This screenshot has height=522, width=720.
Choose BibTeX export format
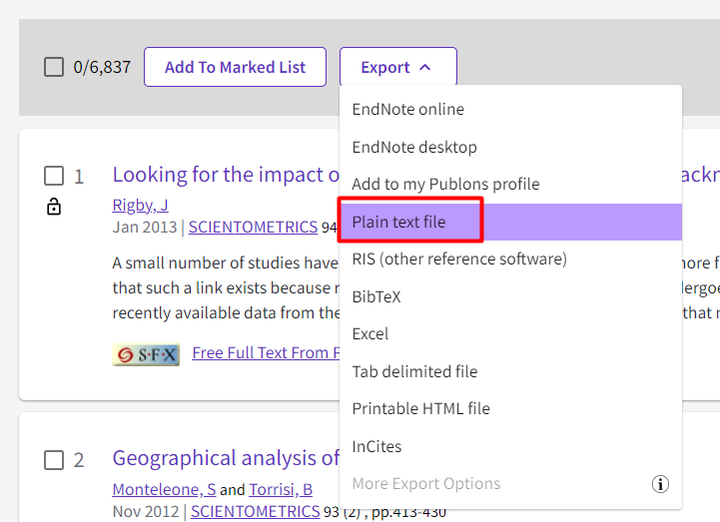click(376, 297)
